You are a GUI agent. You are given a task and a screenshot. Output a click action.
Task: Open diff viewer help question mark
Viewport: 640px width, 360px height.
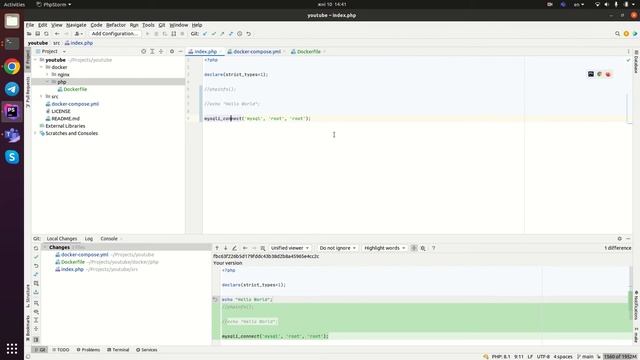click(433, 248)
